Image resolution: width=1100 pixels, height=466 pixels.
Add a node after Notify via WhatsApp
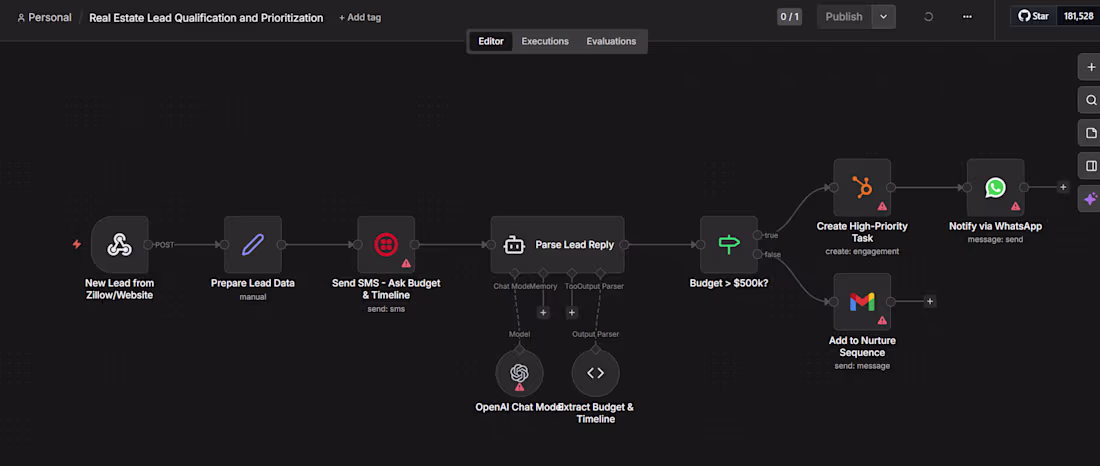(x=1063, y=187)
